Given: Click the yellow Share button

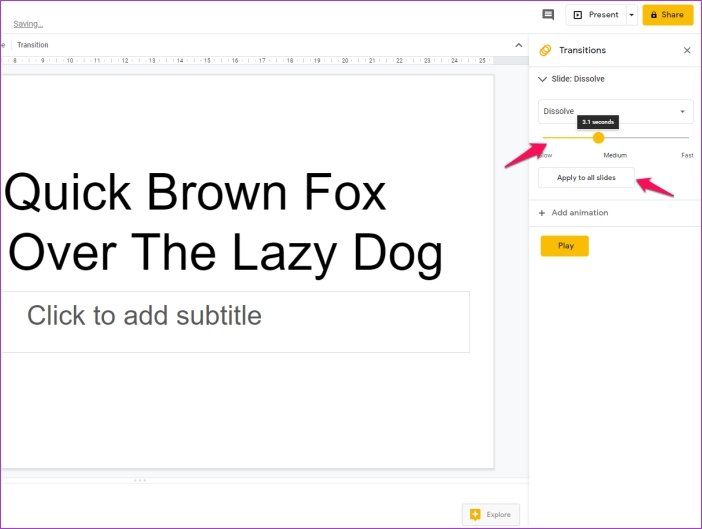Looking at the screenshot, I should point(668,15).
